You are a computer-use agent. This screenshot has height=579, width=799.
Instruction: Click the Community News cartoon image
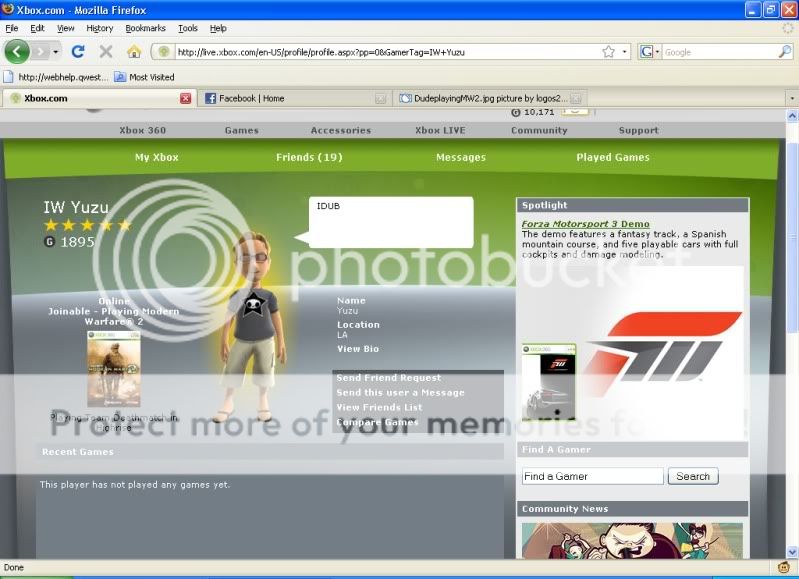click(x=632, y=540)
